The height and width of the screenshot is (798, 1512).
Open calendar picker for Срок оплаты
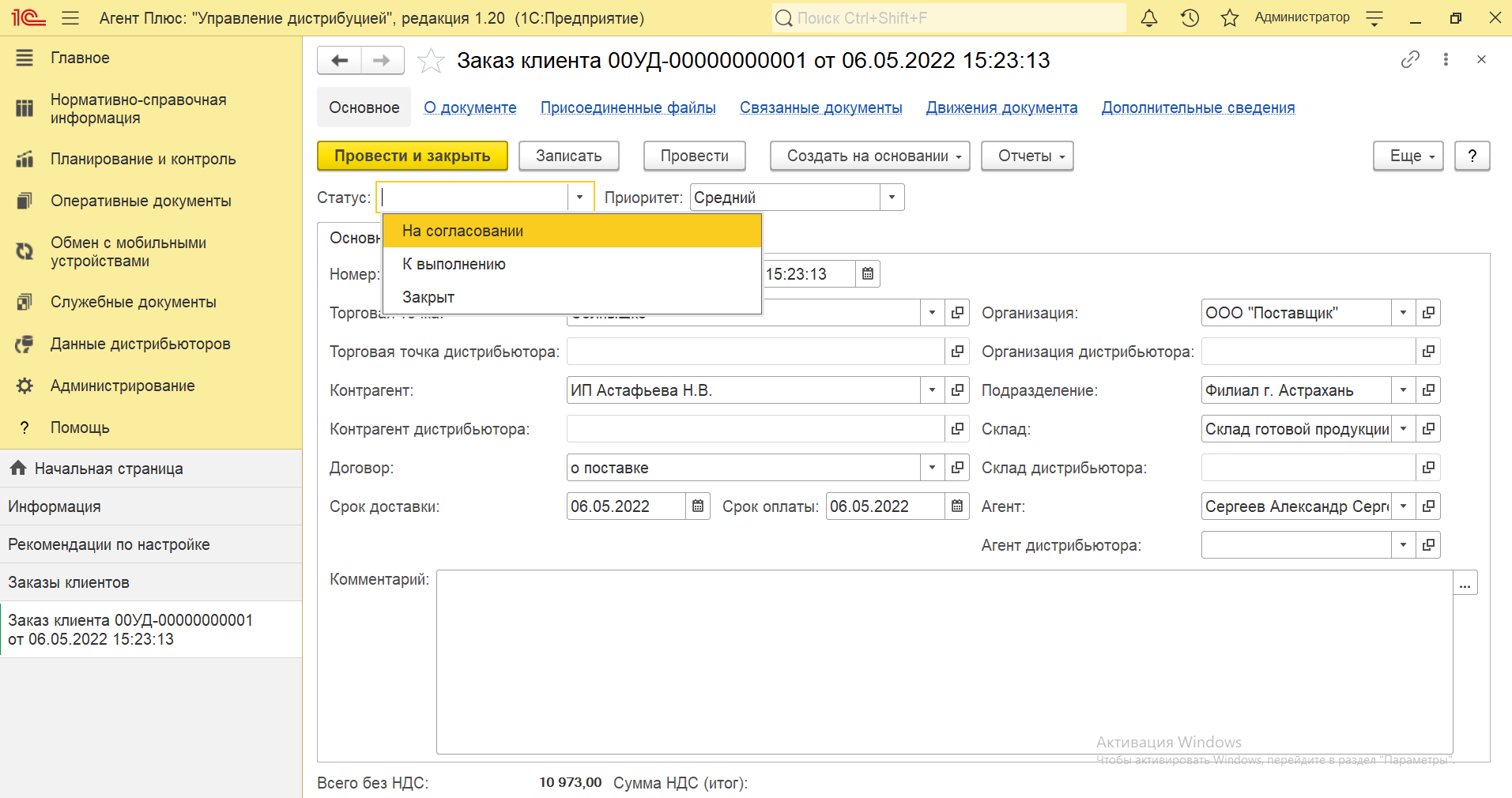click(956, 506)
